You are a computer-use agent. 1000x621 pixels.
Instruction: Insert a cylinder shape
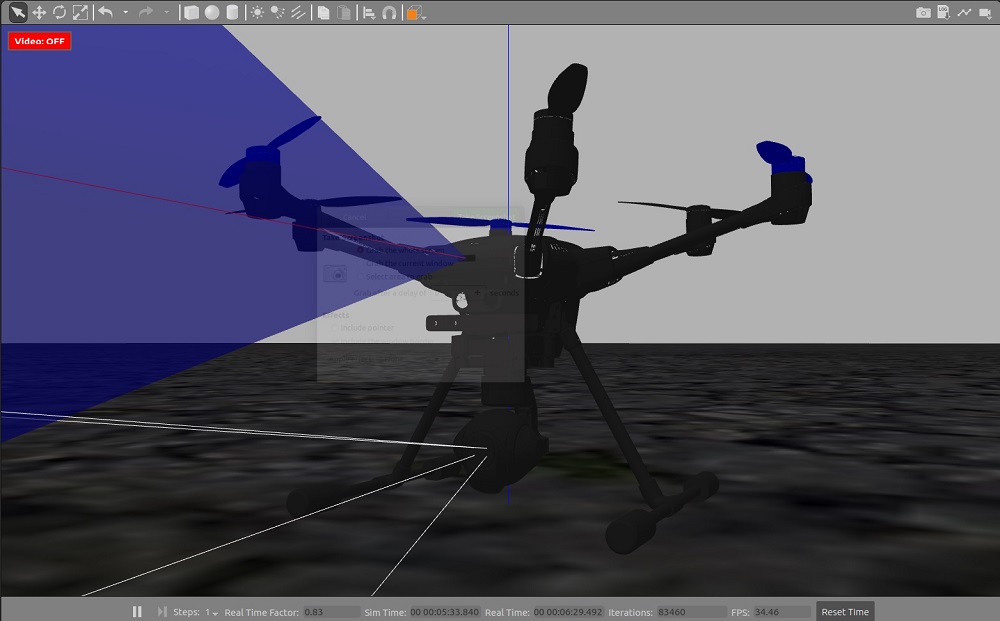tap(232, 13)
